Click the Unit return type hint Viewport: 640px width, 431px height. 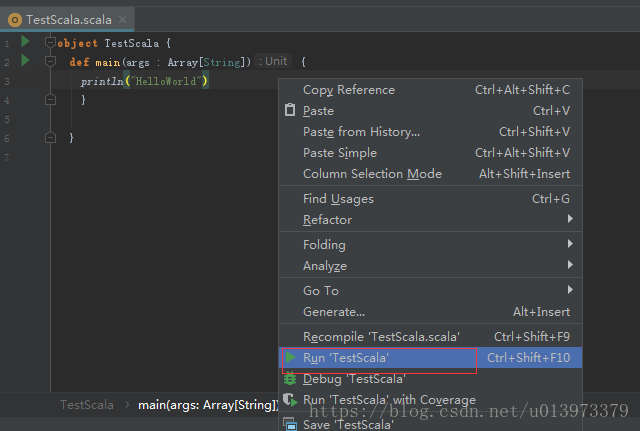[274, 62]
